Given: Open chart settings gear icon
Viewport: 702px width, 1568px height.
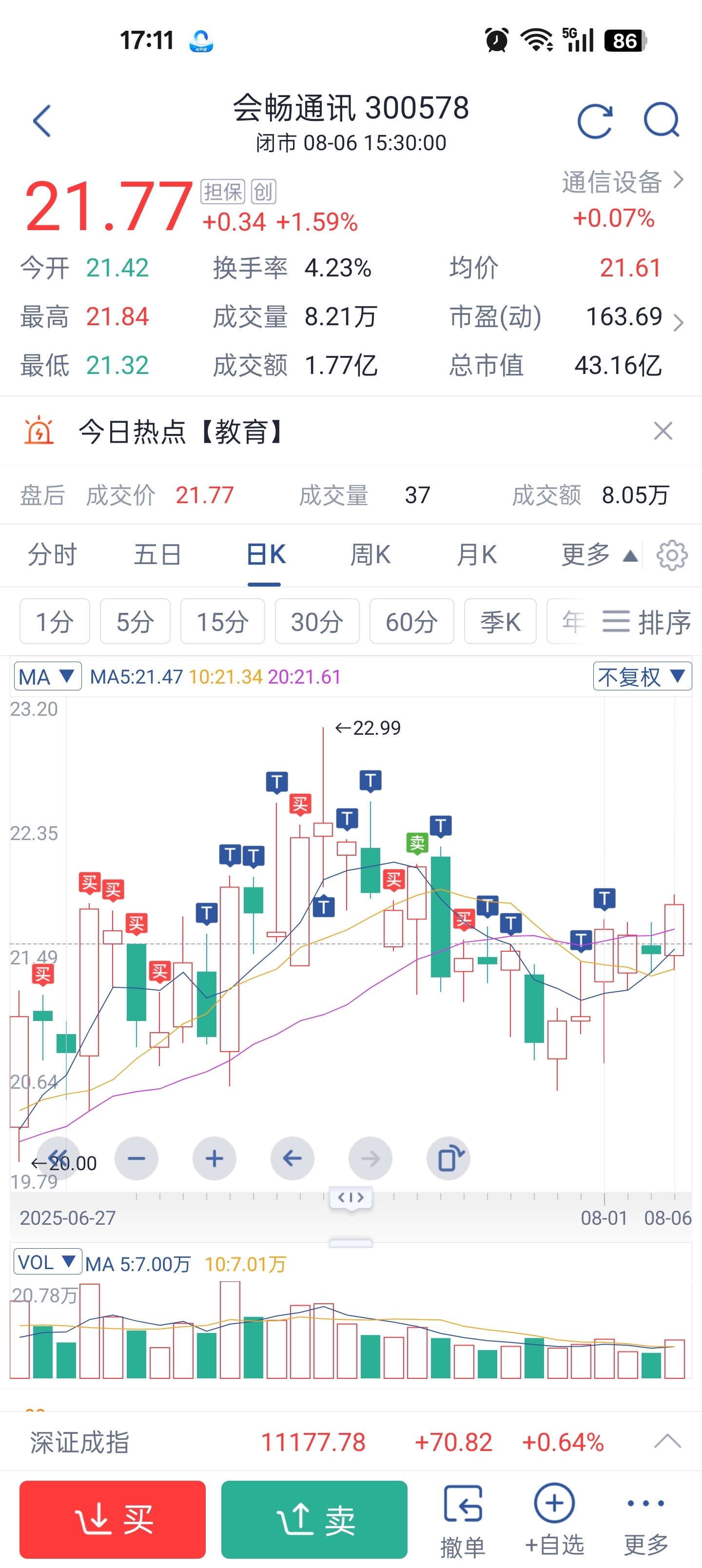Looking at the screenshot, I should pos(672,554).
